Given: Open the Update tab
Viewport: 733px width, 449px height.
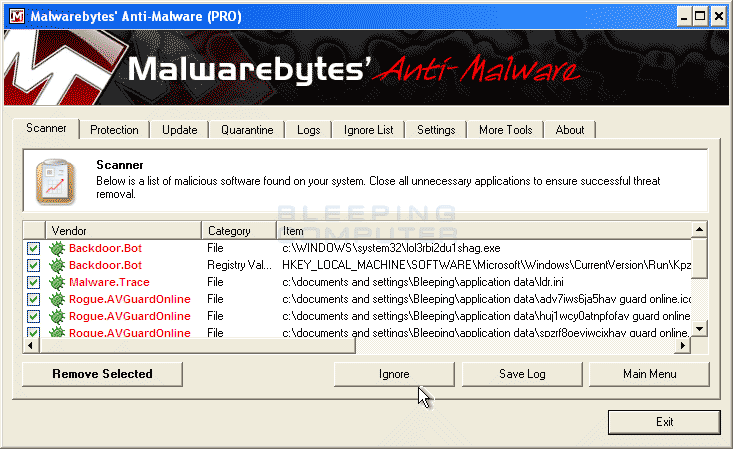Looking at the screenshot, I should 180,130.
